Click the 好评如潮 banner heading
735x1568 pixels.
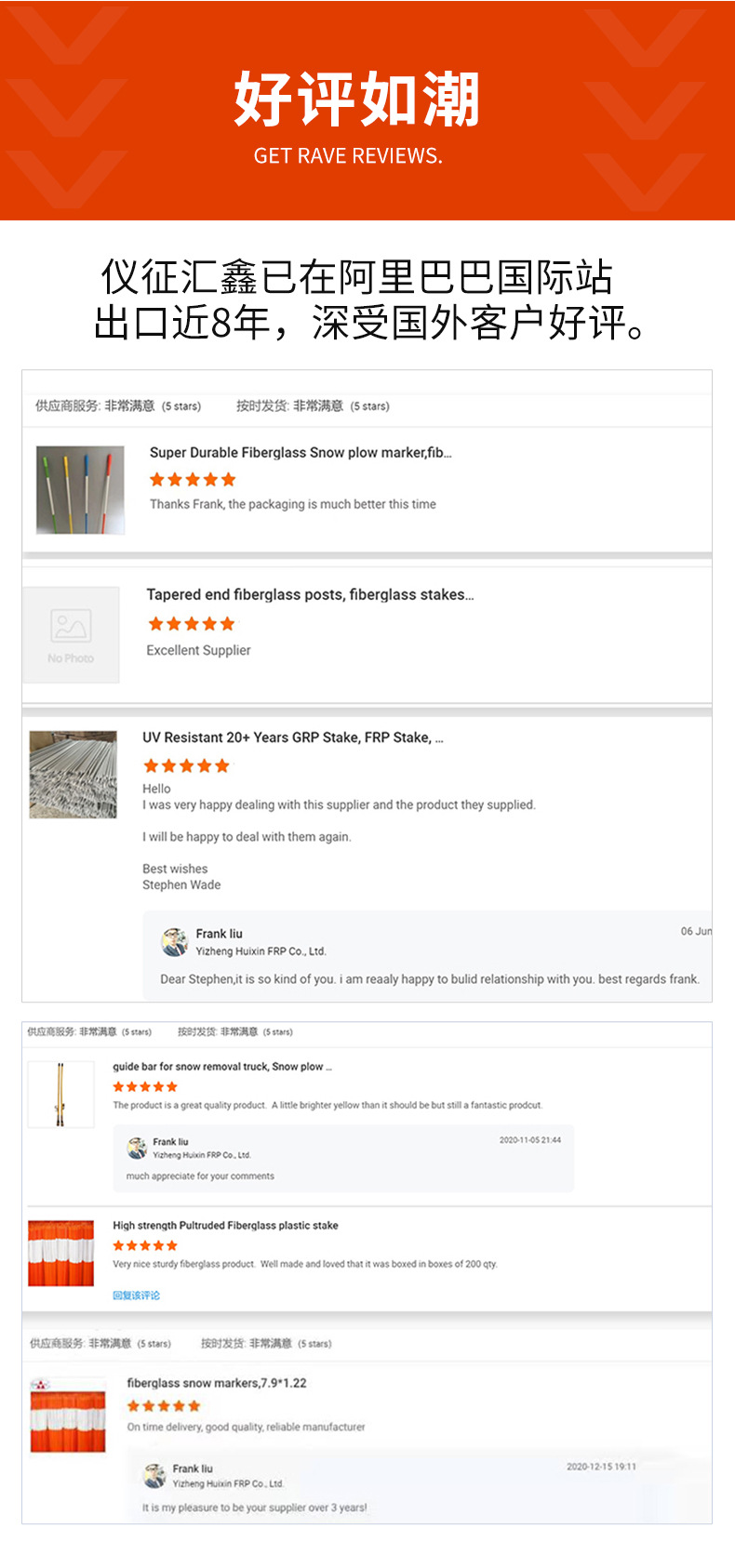pos(356,100)
